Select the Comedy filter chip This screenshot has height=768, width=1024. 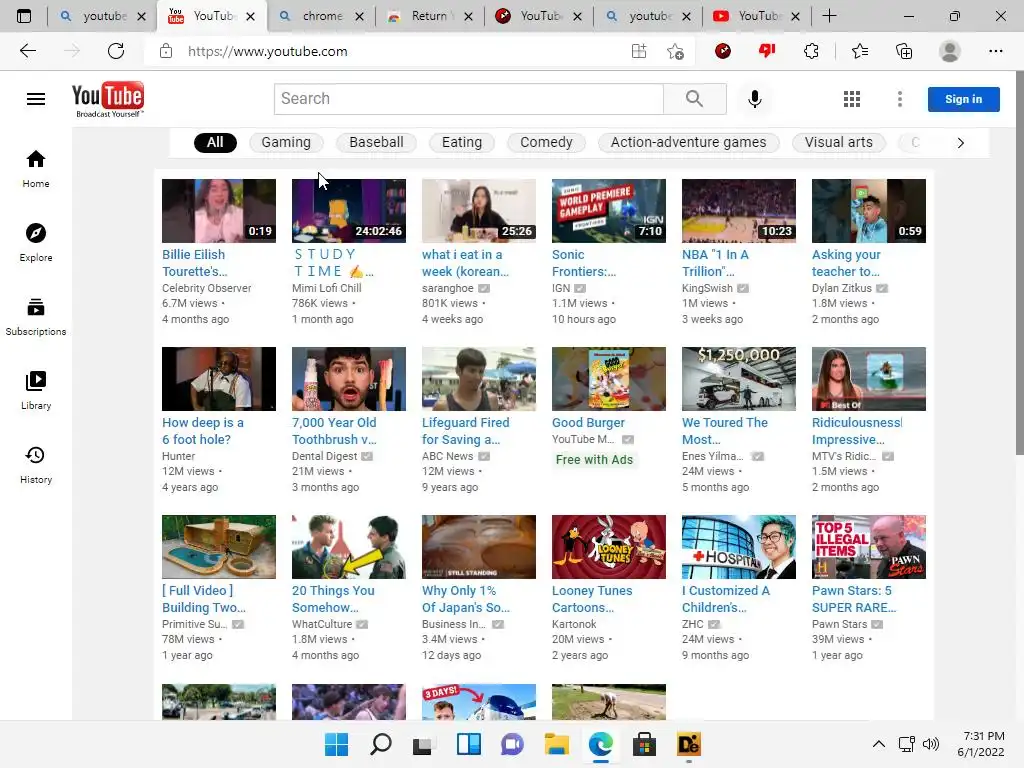(x=546, y=142)
